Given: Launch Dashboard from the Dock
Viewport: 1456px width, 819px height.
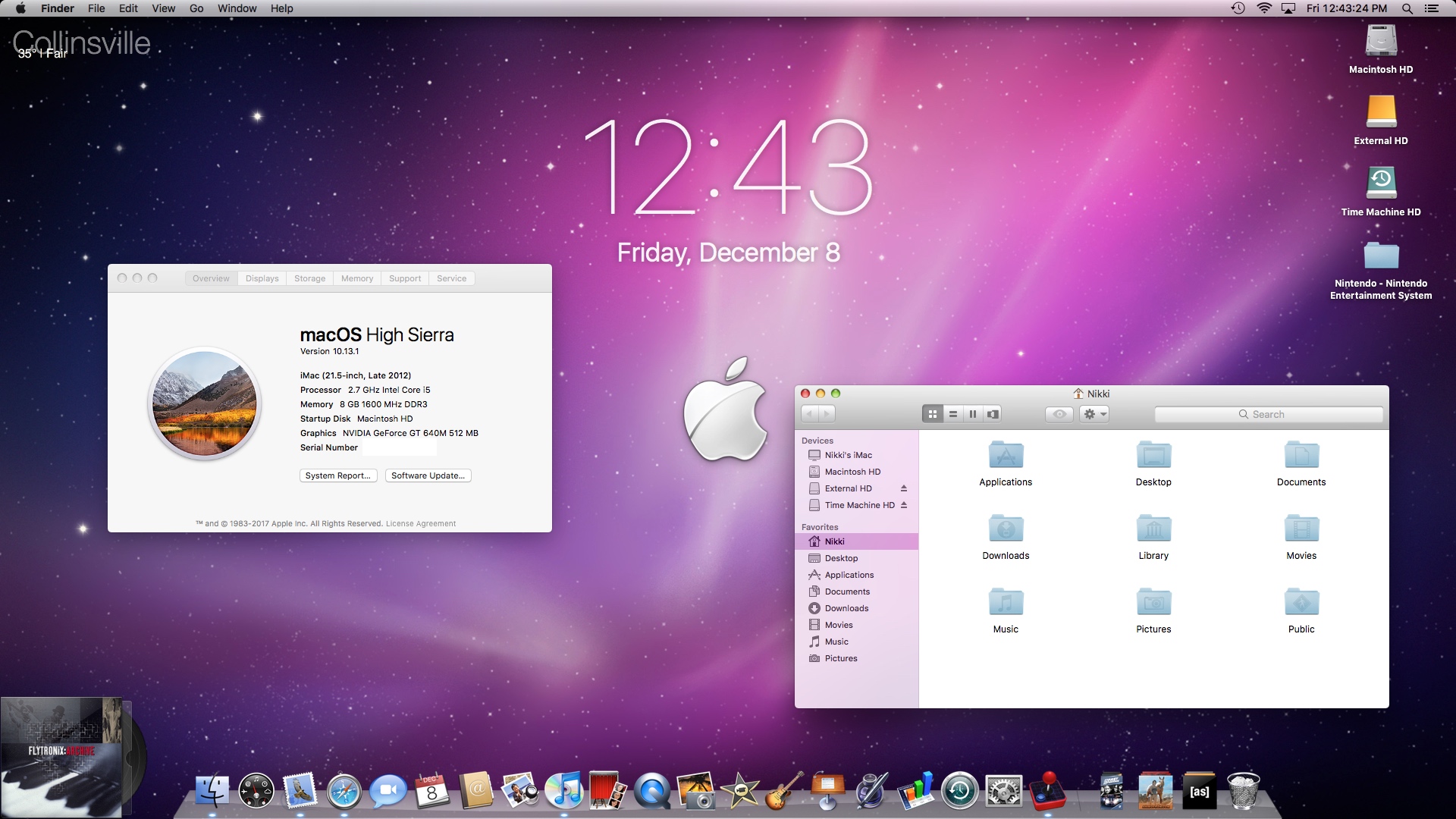Looking at the screenshot, I should tap(256, 791).
